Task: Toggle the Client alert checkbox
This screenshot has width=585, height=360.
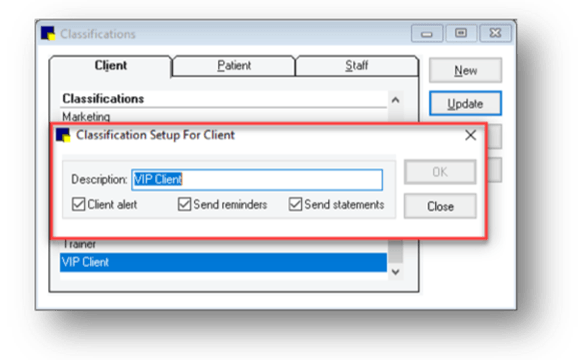Action: pos(78,204)
